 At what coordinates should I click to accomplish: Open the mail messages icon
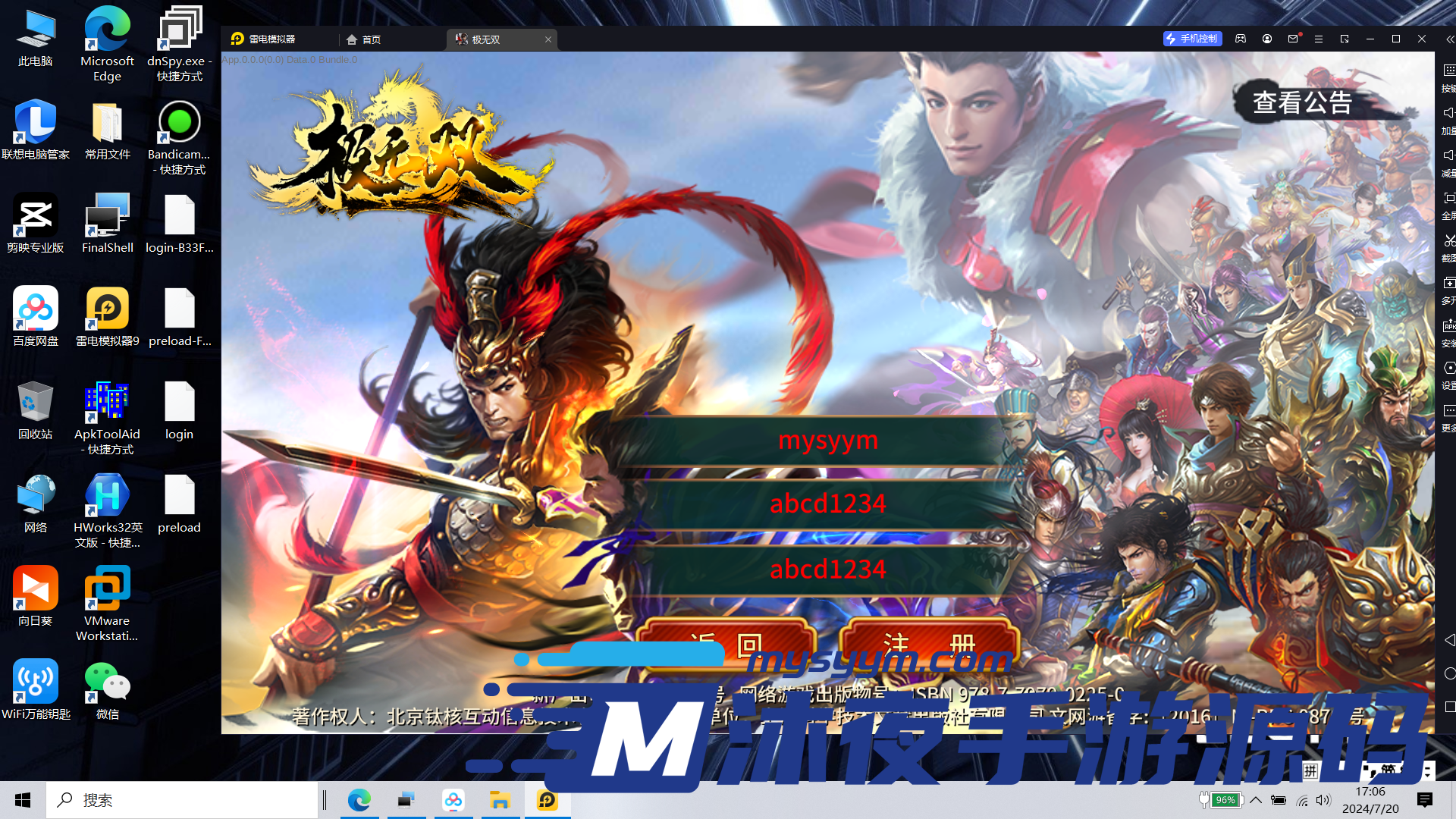click(x=1293, y=39)
